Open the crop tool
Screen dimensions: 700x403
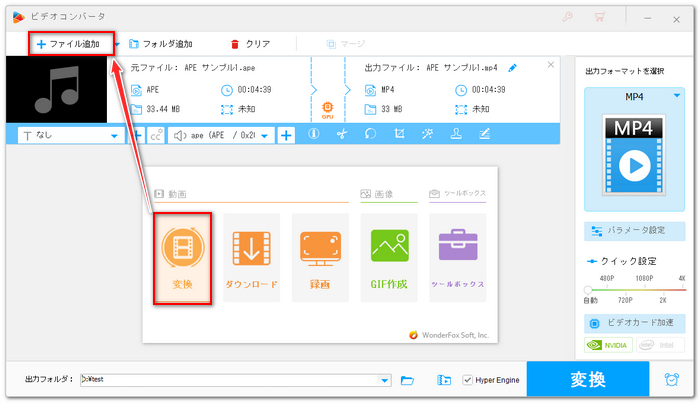click(399, 133)
